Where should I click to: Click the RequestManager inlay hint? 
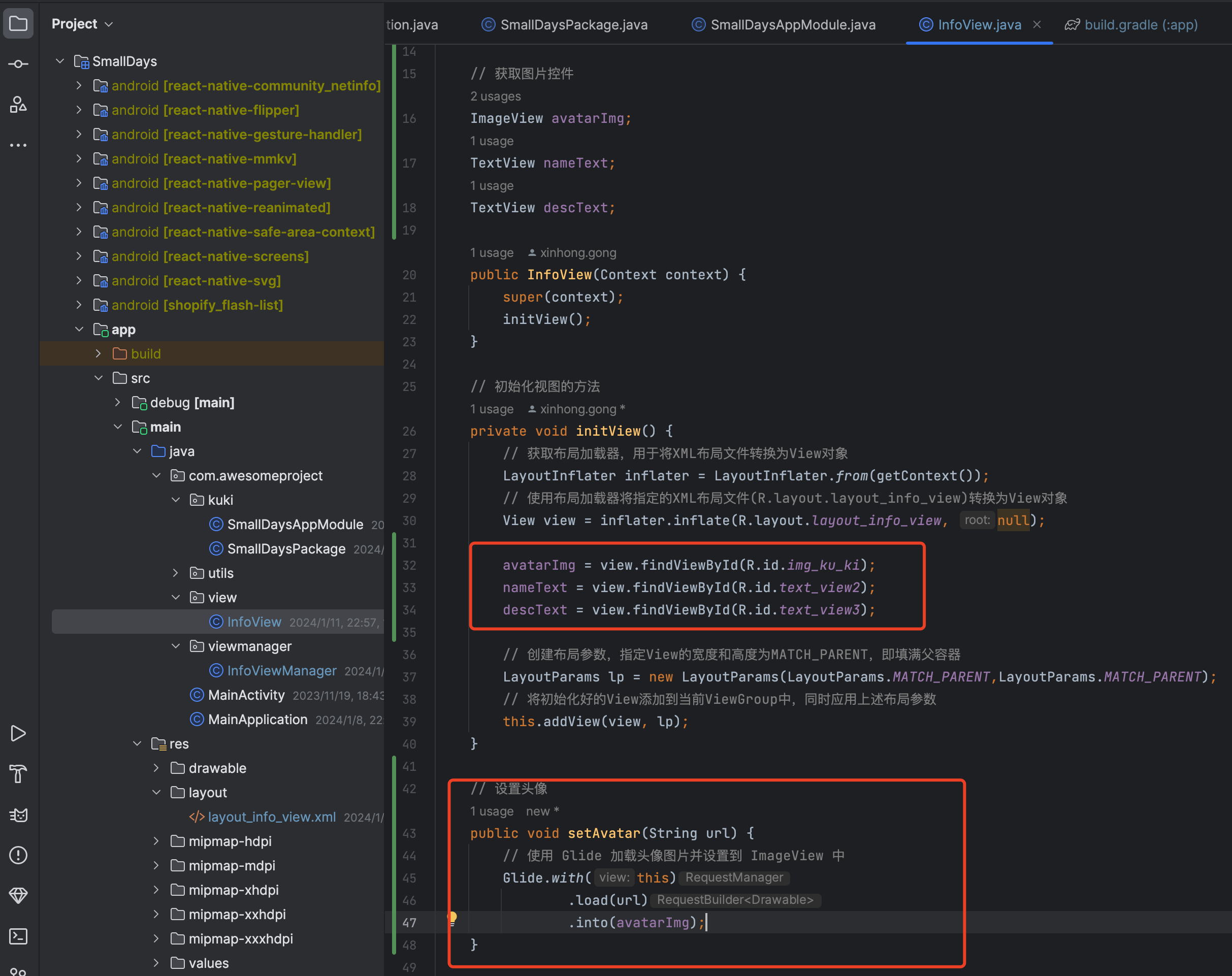(x=734, y=877)
